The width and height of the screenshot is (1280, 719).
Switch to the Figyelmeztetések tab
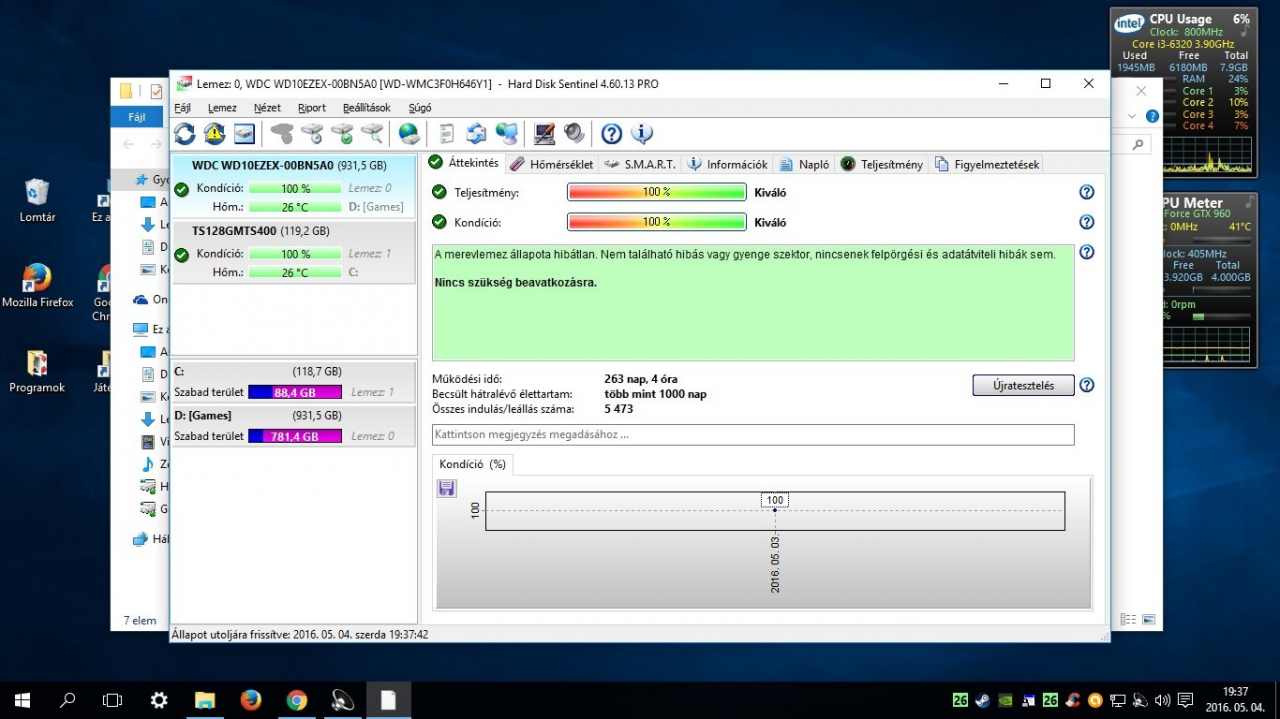coord(987,164)
